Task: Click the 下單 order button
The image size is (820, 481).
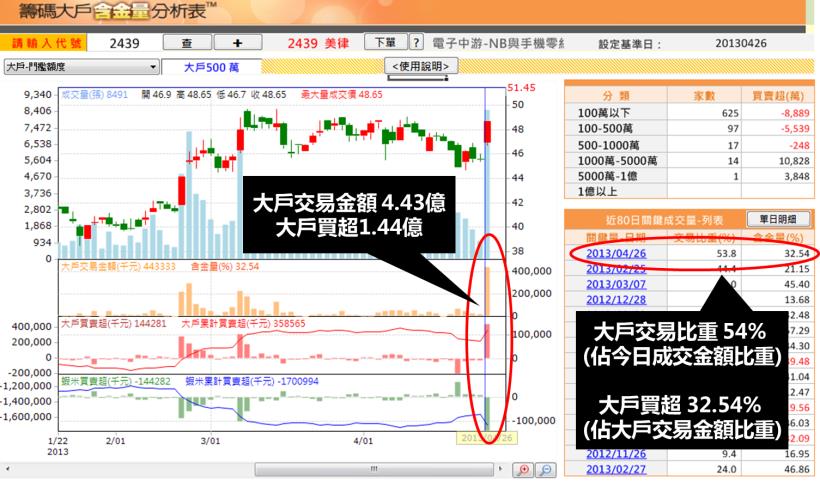Action: tap(385, 42)
